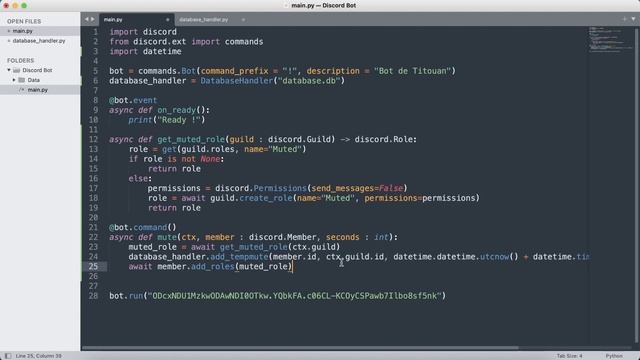Click the minimap code preview
640x360 pixels.
click(x=610, y=40)
